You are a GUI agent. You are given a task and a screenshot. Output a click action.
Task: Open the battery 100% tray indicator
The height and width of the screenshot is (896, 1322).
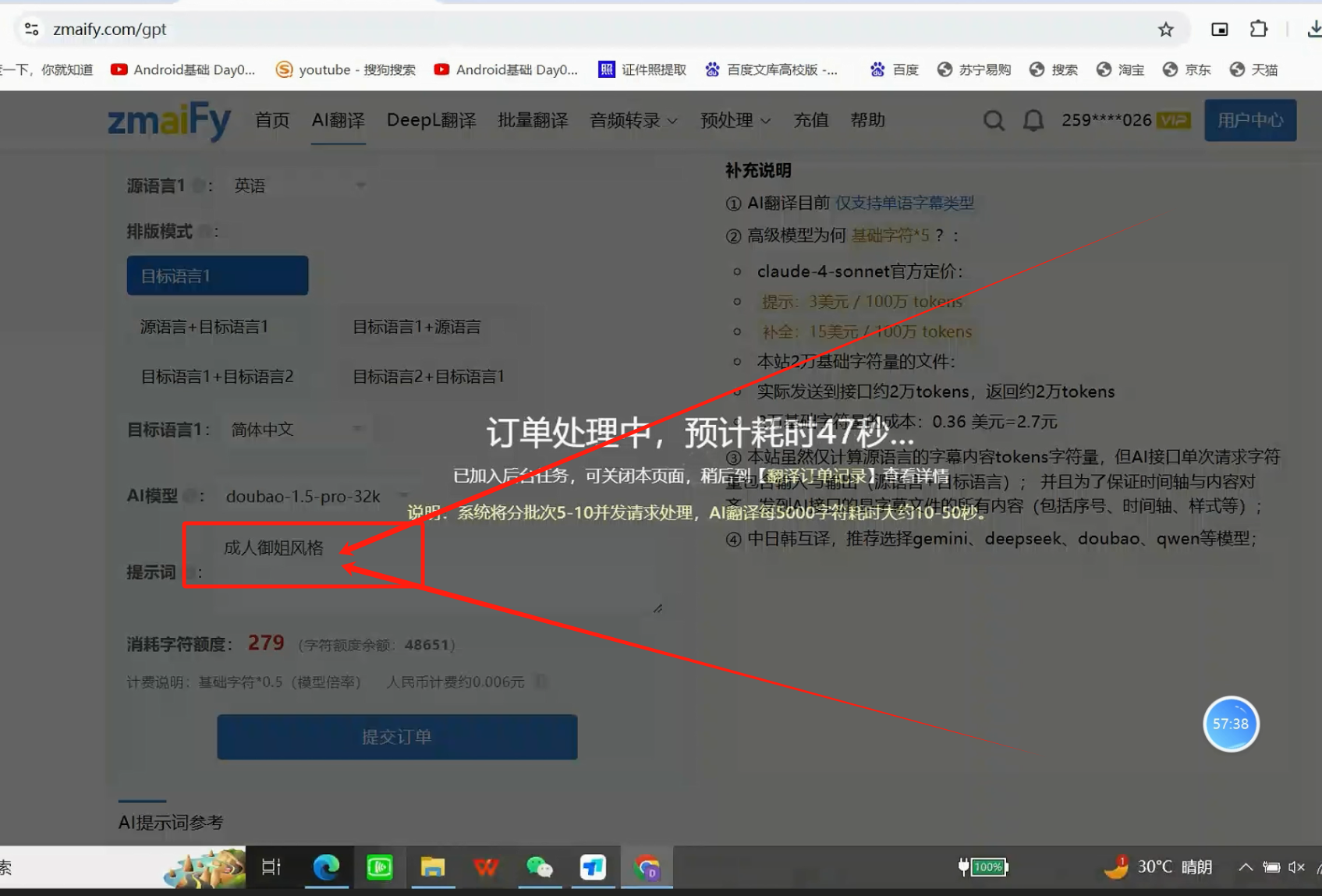[984, 867]
